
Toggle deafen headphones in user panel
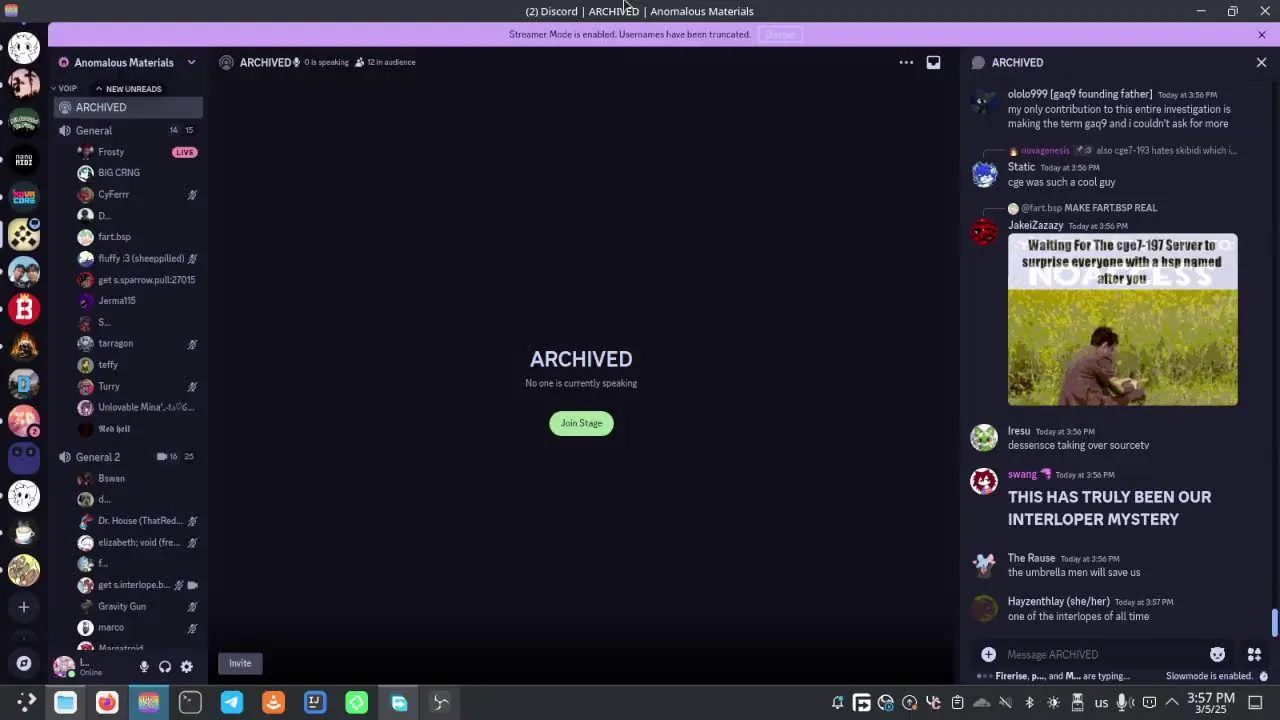click(x=165, y=666)
